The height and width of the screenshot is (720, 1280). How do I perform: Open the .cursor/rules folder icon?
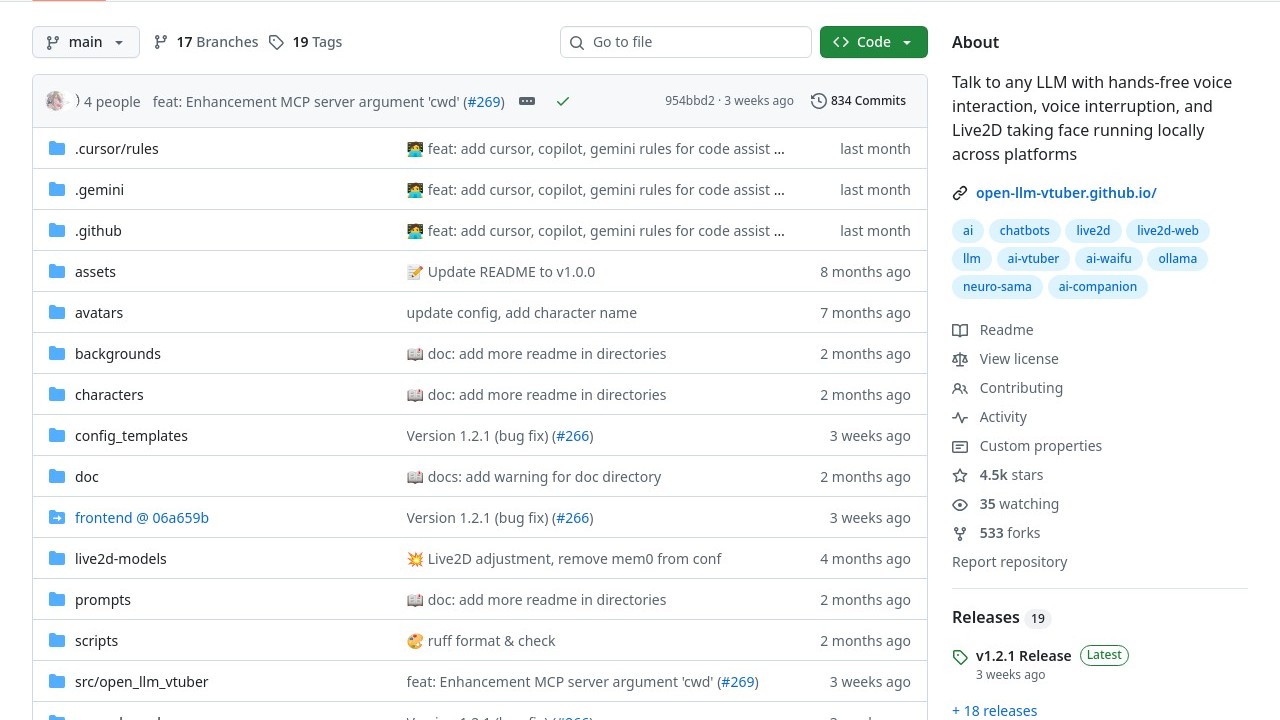[57, 149]
